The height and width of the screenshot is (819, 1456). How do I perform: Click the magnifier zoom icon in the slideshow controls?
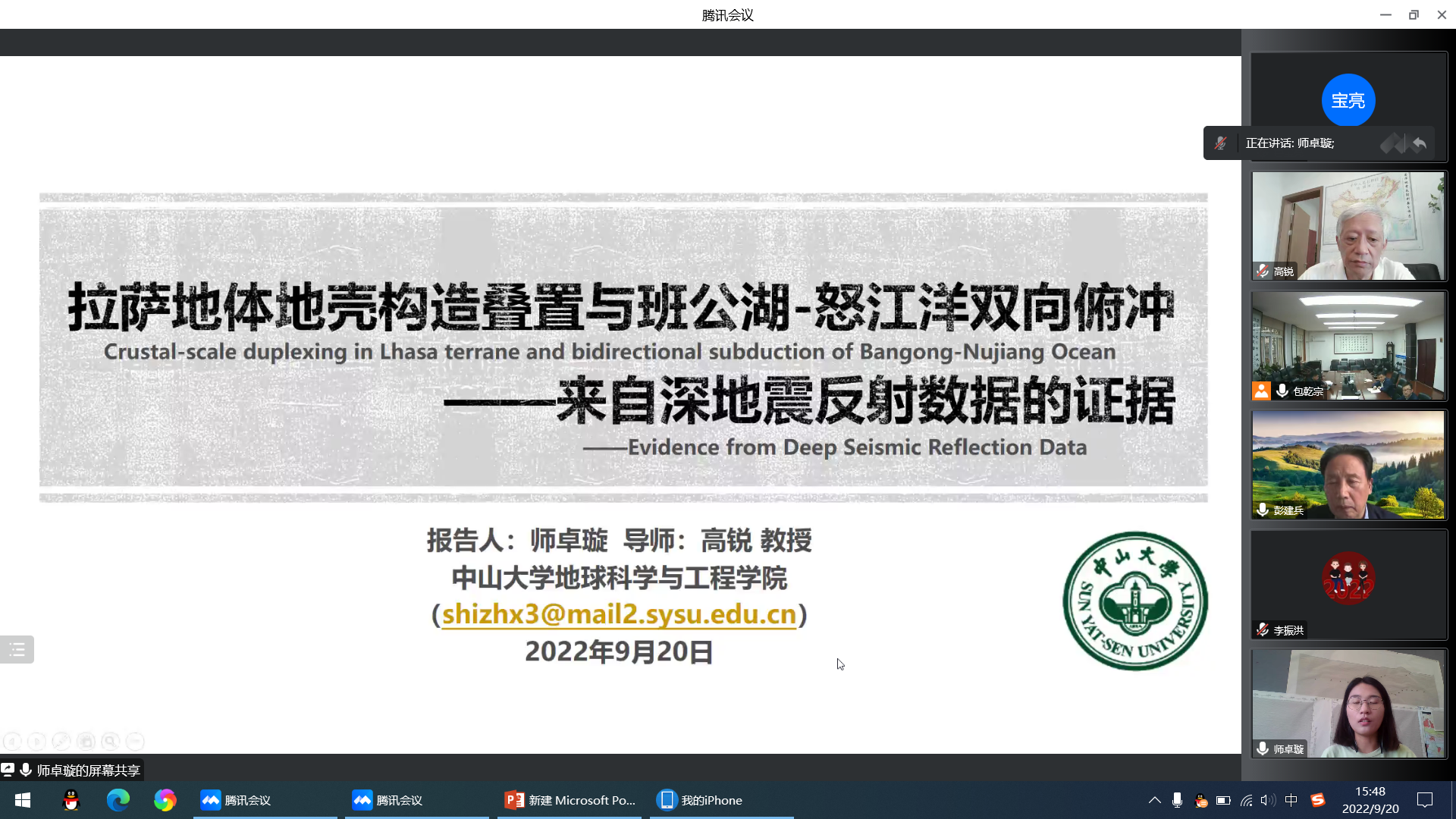tap(110, 741)
